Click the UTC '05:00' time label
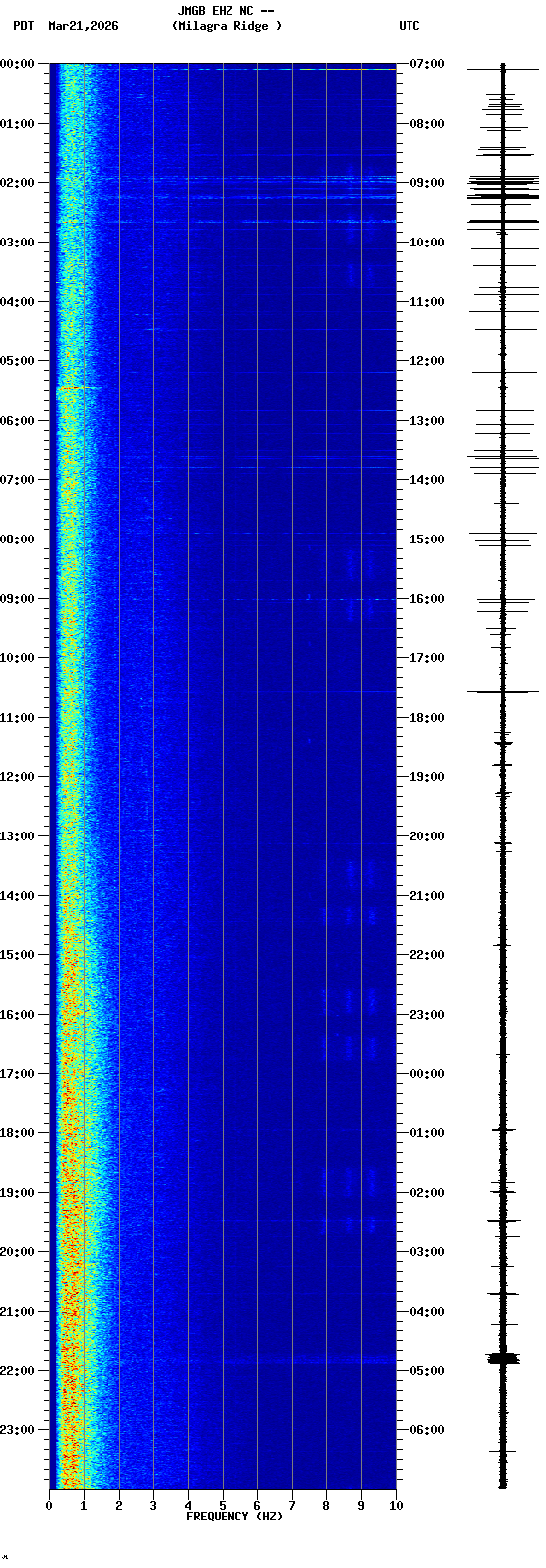Screen dimensions: 546x1568 pos(427,1371)
